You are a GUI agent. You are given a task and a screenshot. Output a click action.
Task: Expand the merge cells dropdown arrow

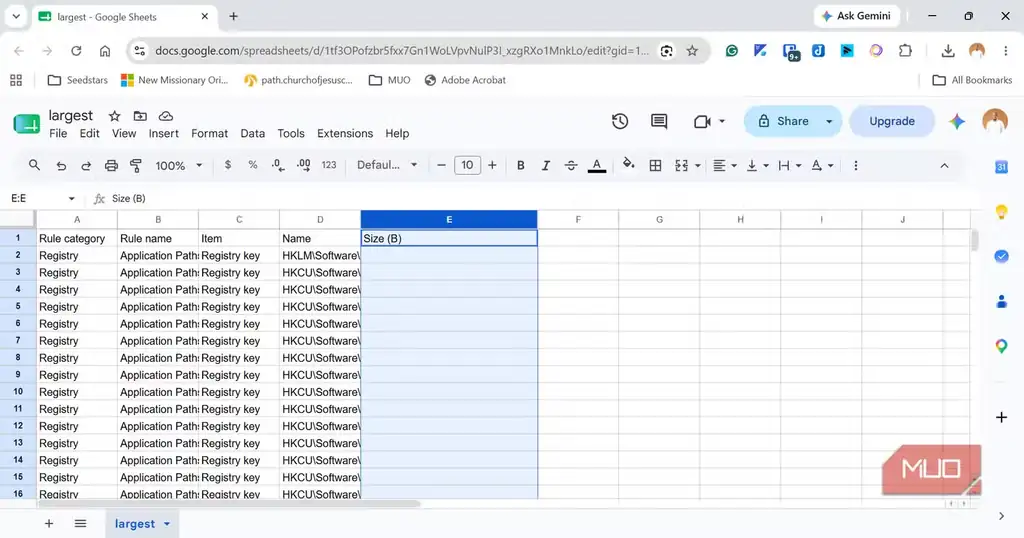(x=697, y=166)
